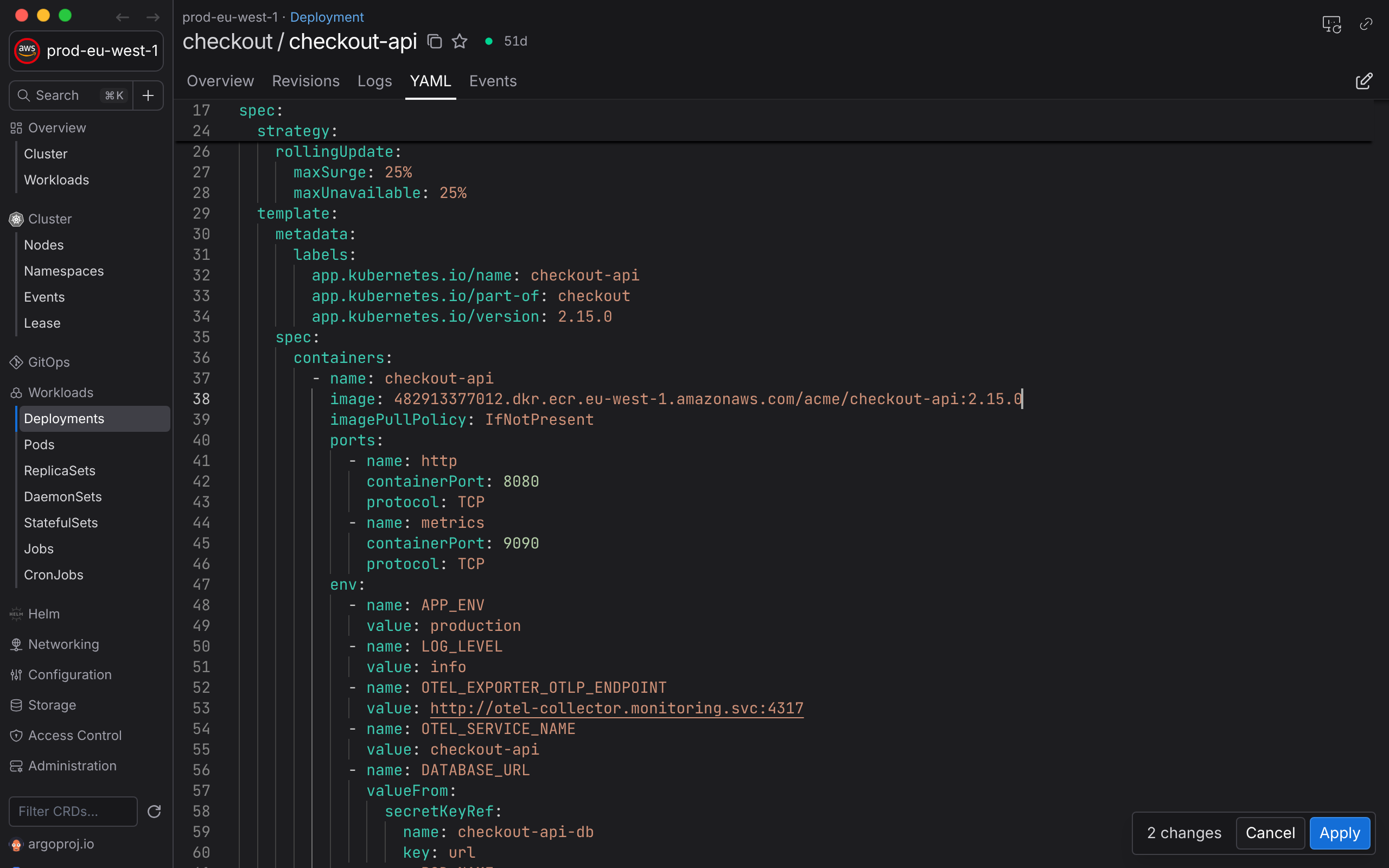Click the copy link icon in the top right
Viewport: 1389px width, 868px height.
[x=1366, y=23]
